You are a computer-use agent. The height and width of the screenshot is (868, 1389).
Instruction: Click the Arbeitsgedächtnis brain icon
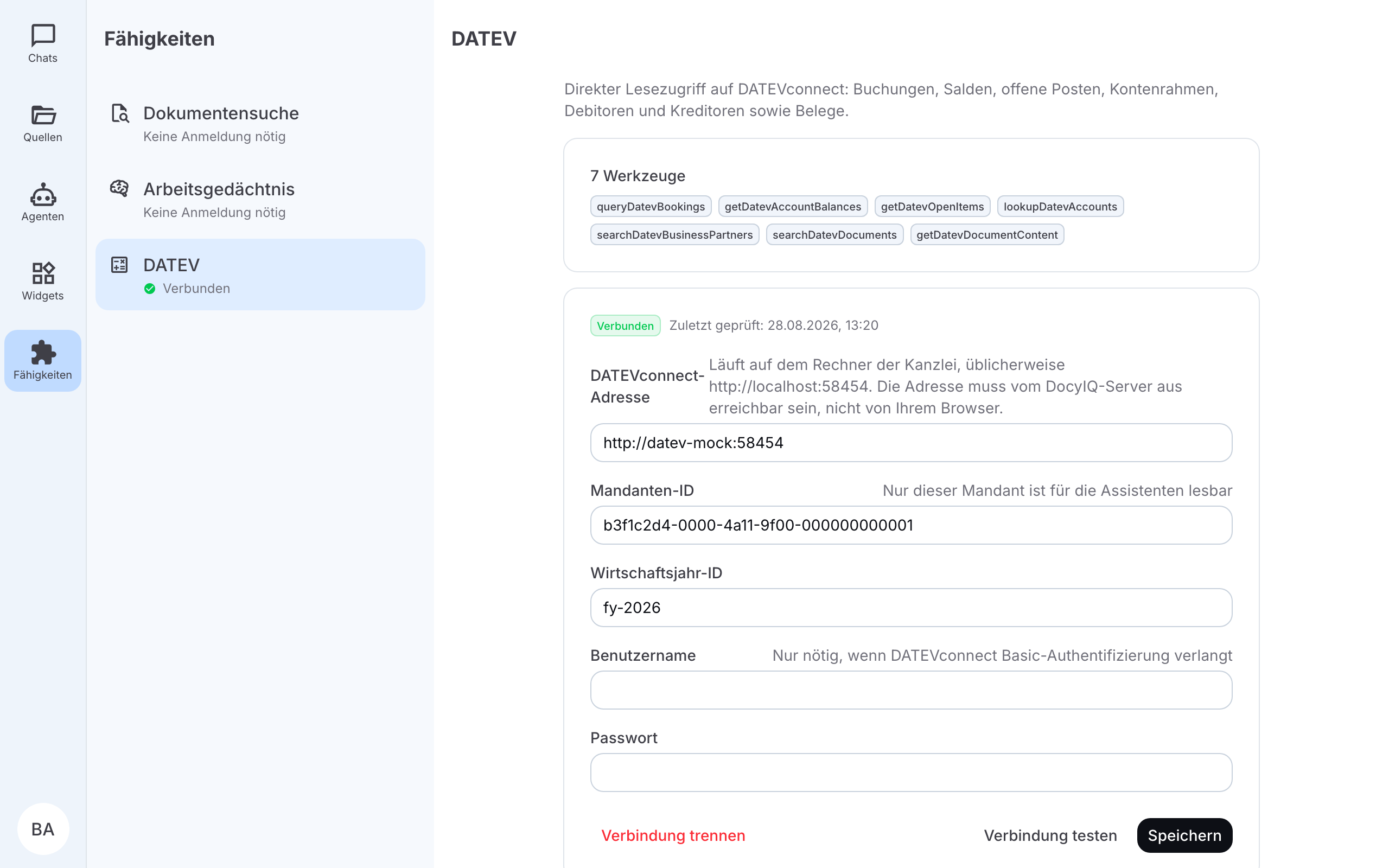[x=119, y=188]
